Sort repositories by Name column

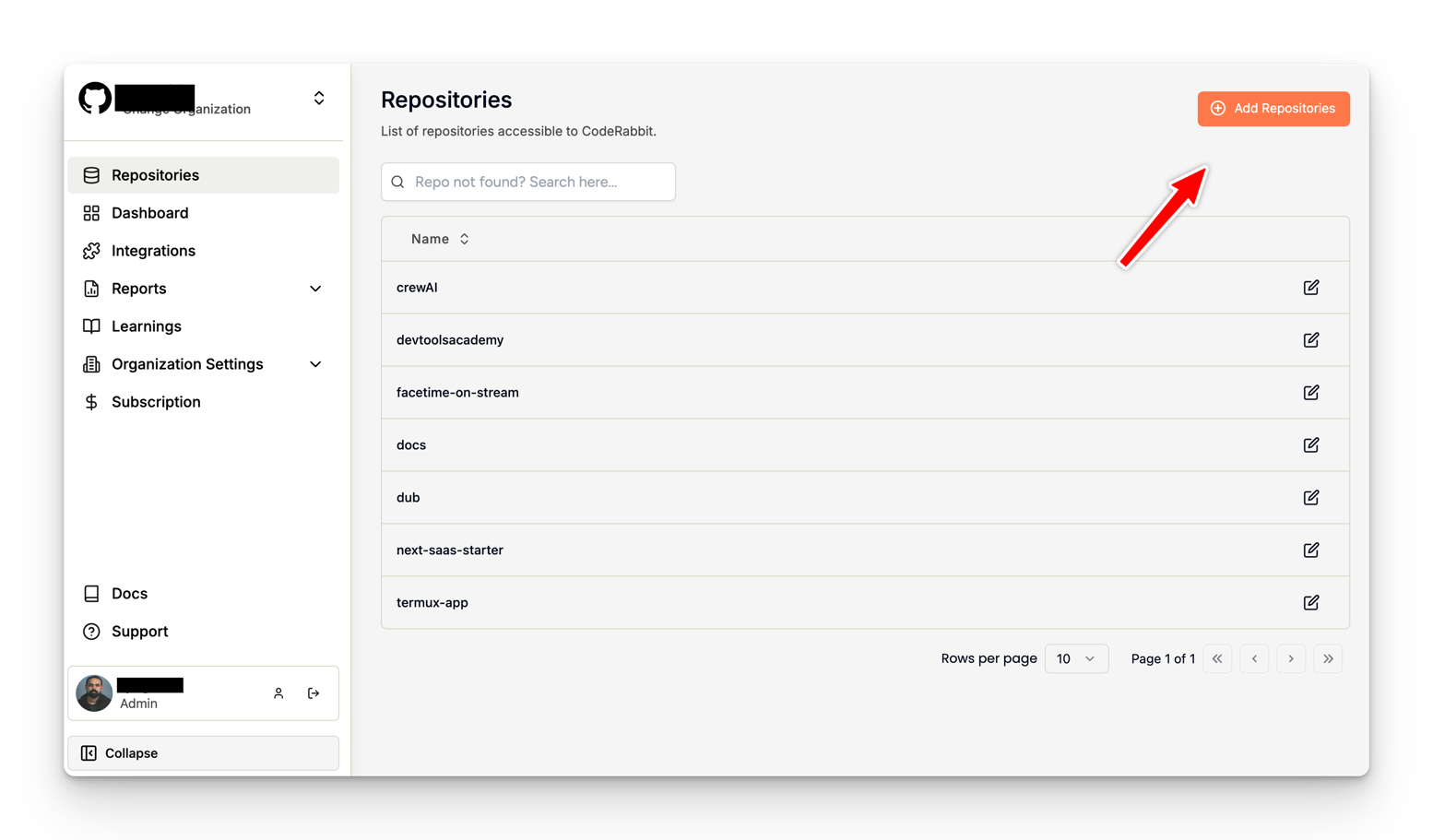tap(440, 239)
